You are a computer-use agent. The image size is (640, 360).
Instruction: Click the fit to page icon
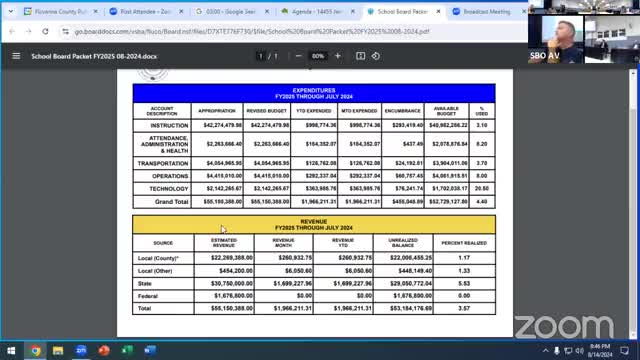coord(360,56)
